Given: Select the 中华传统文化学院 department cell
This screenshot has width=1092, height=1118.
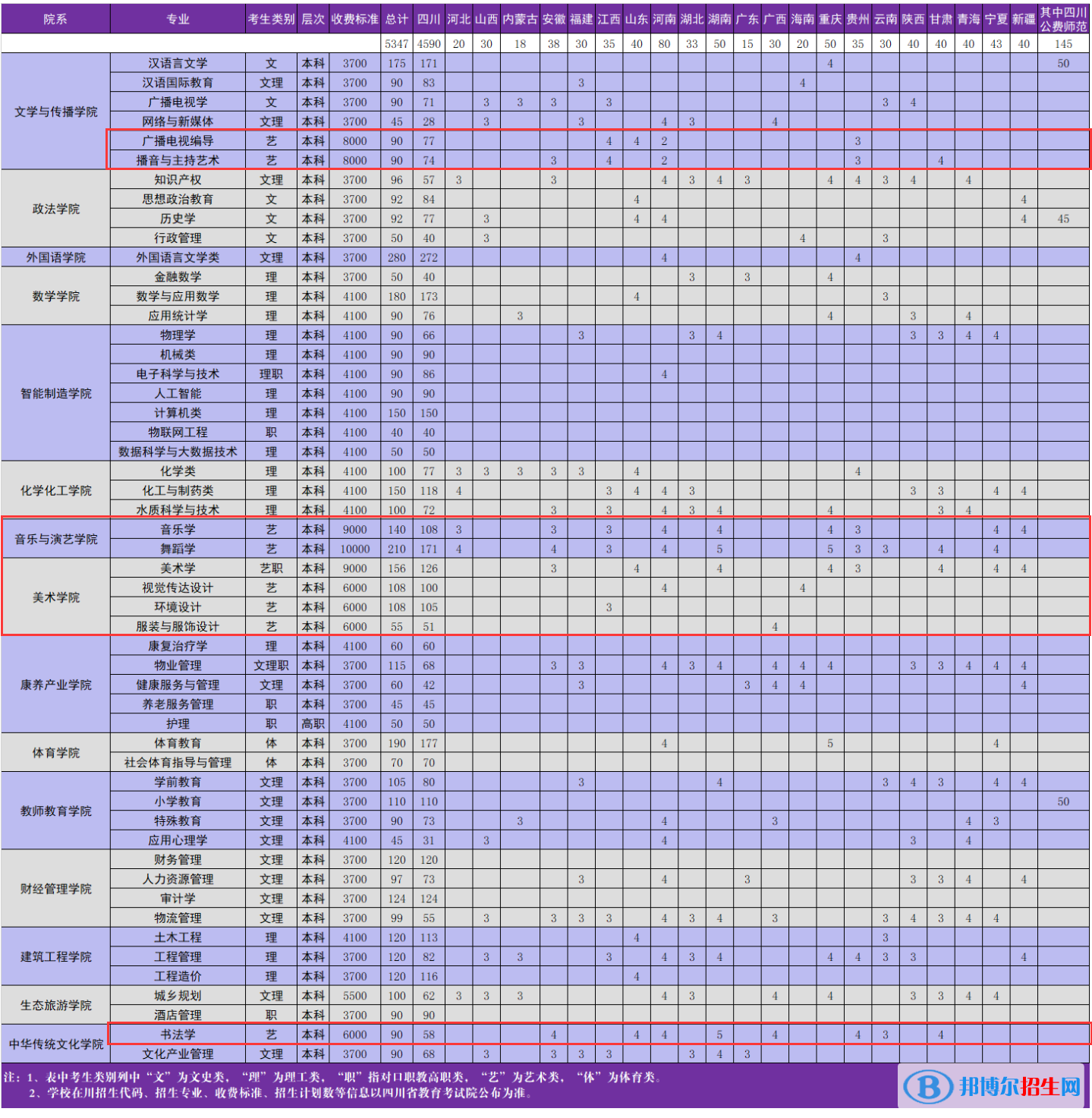Looking at the screenshot, I should coord(55,1044).
